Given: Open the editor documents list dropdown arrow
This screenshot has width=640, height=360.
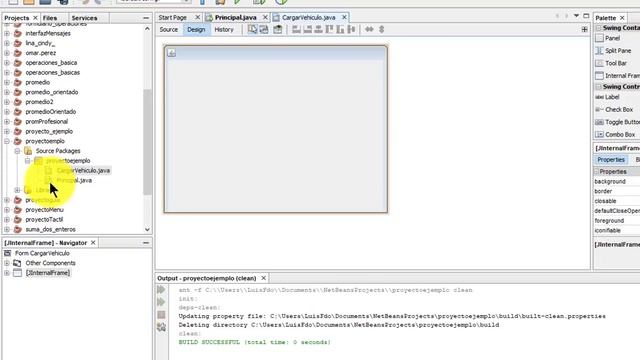Looking at the screenshot, I should [576, 16].
